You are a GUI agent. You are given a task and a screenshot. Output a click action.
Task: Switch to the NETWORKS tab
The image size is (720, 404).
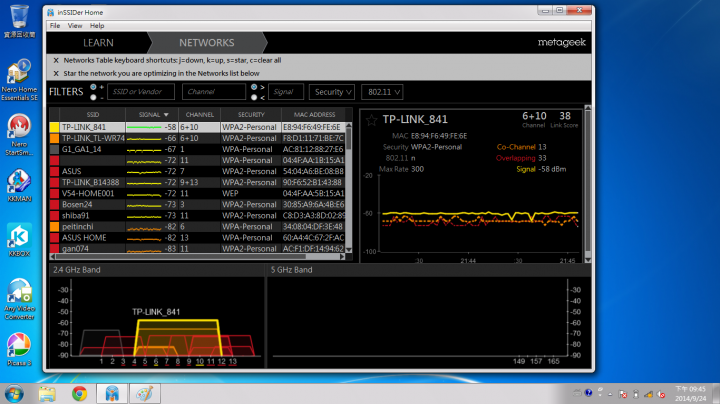click(207, 43)
